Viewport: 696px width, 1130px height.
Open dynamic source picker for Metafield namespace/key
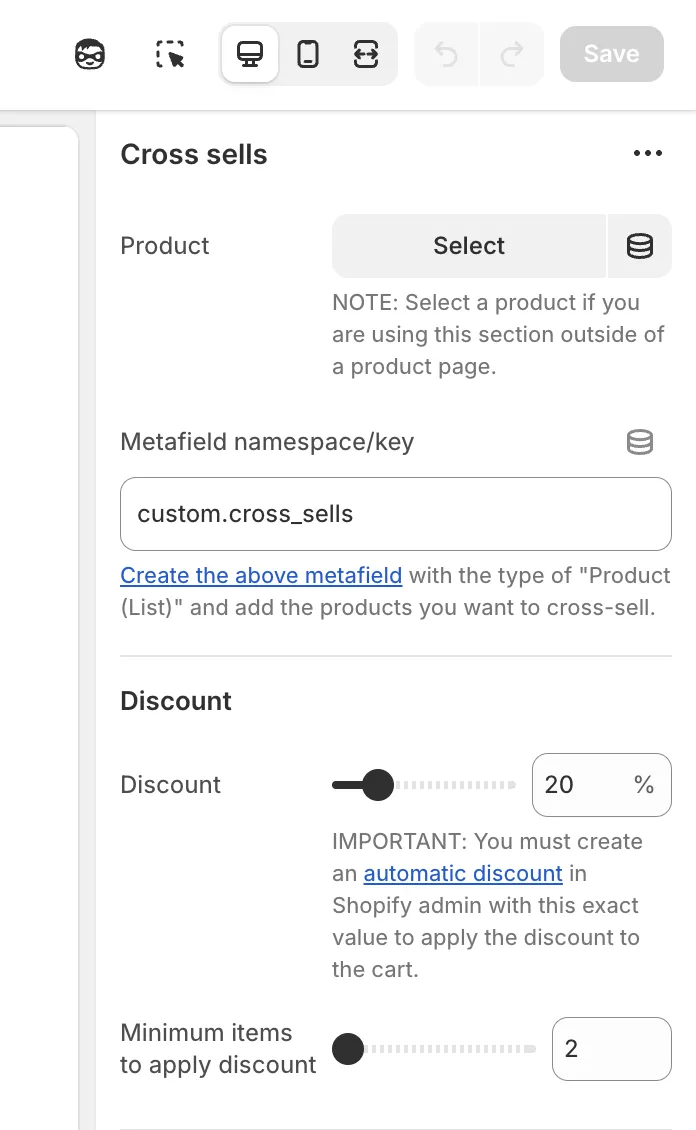640,442
